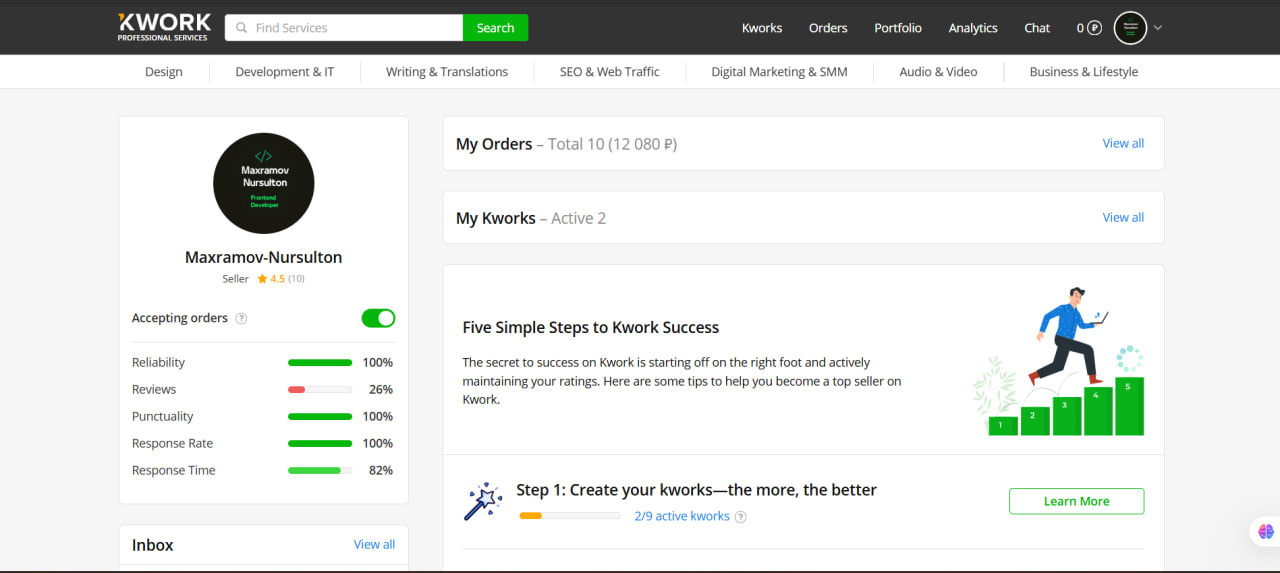The height and width of the screenshot is (573, 1280).
Task: Open Analytics from top navigation
Action: [973, 28]
